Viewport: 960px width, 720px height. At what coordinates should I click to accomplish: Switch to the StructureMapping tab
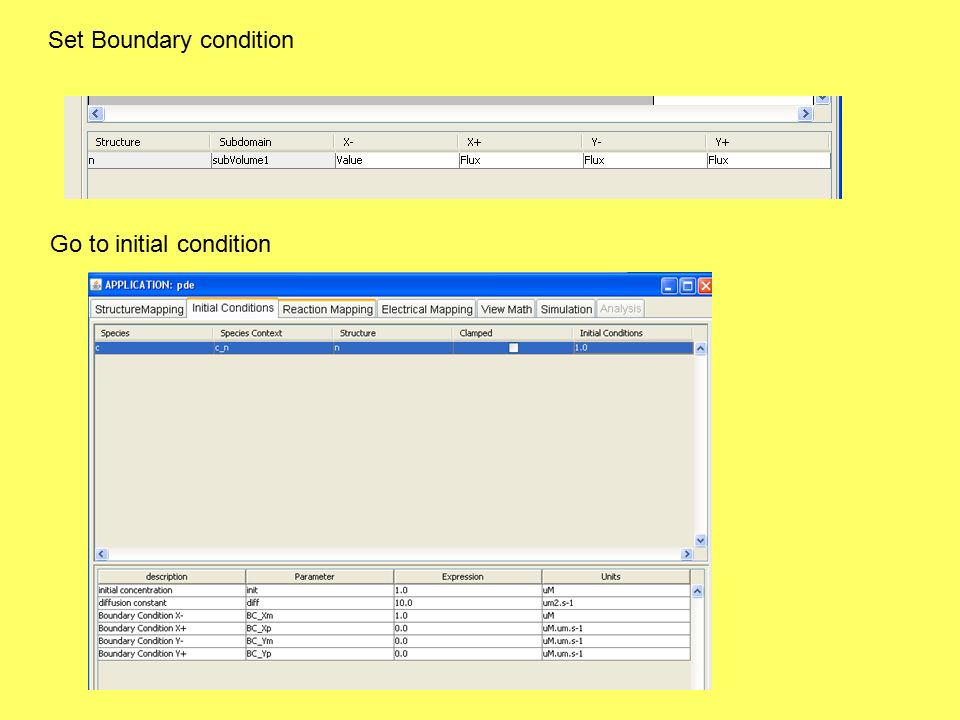click(139, 309)
